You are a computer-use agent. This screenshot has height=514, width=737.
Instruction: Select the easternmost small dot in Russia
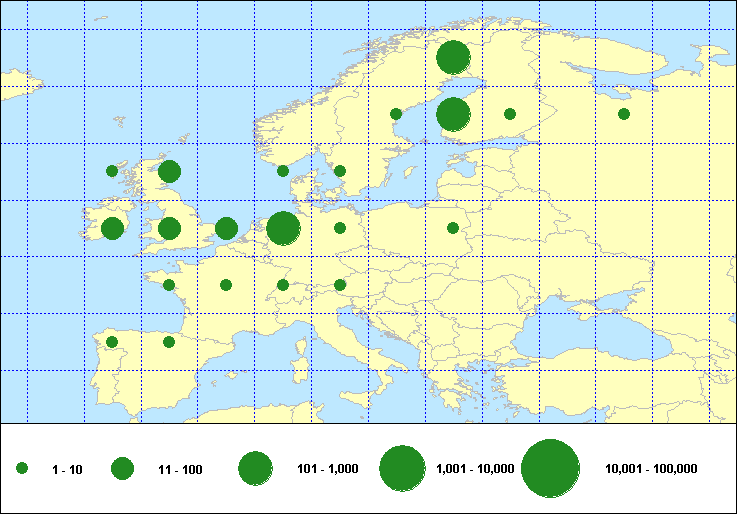624,114
